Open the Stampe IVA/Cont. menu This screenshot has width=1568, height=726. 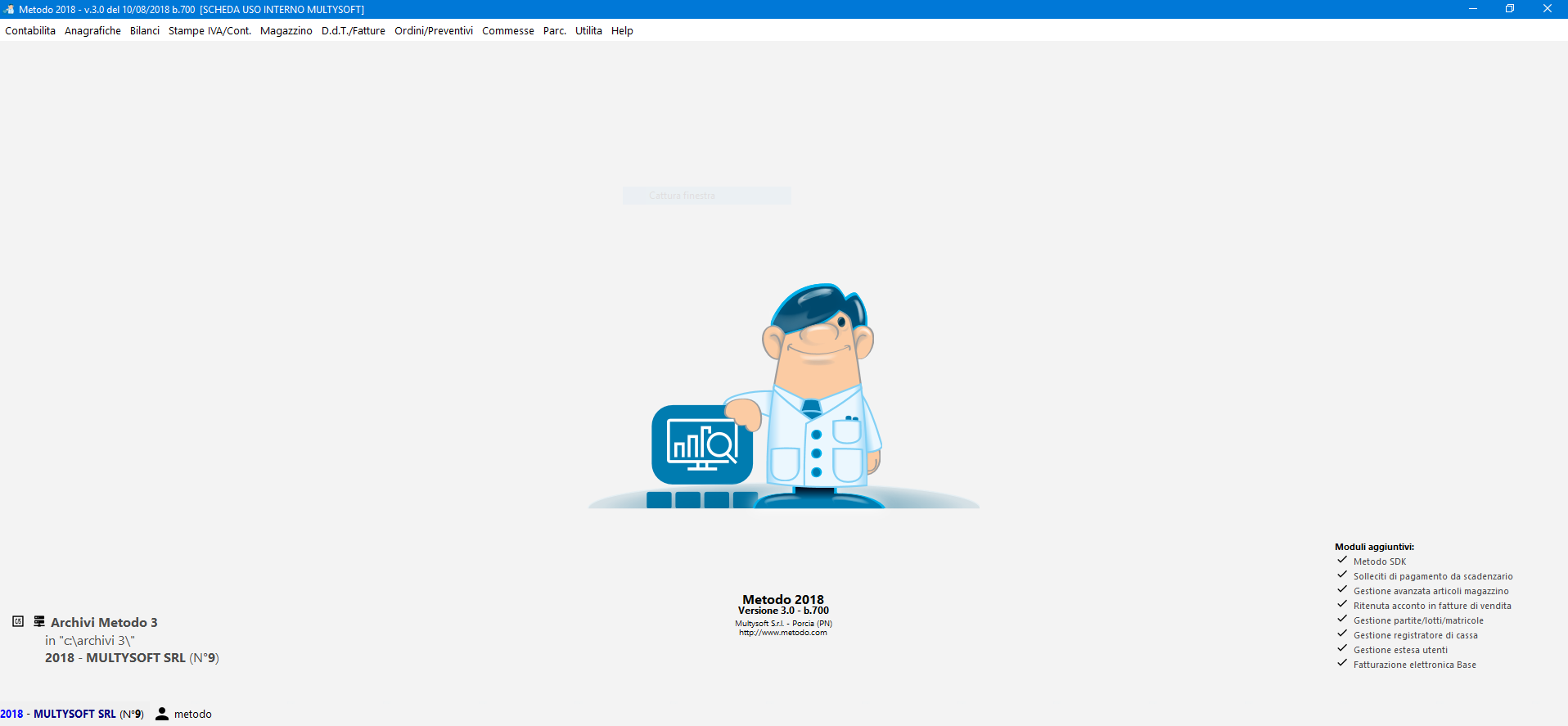coord(210,30)
